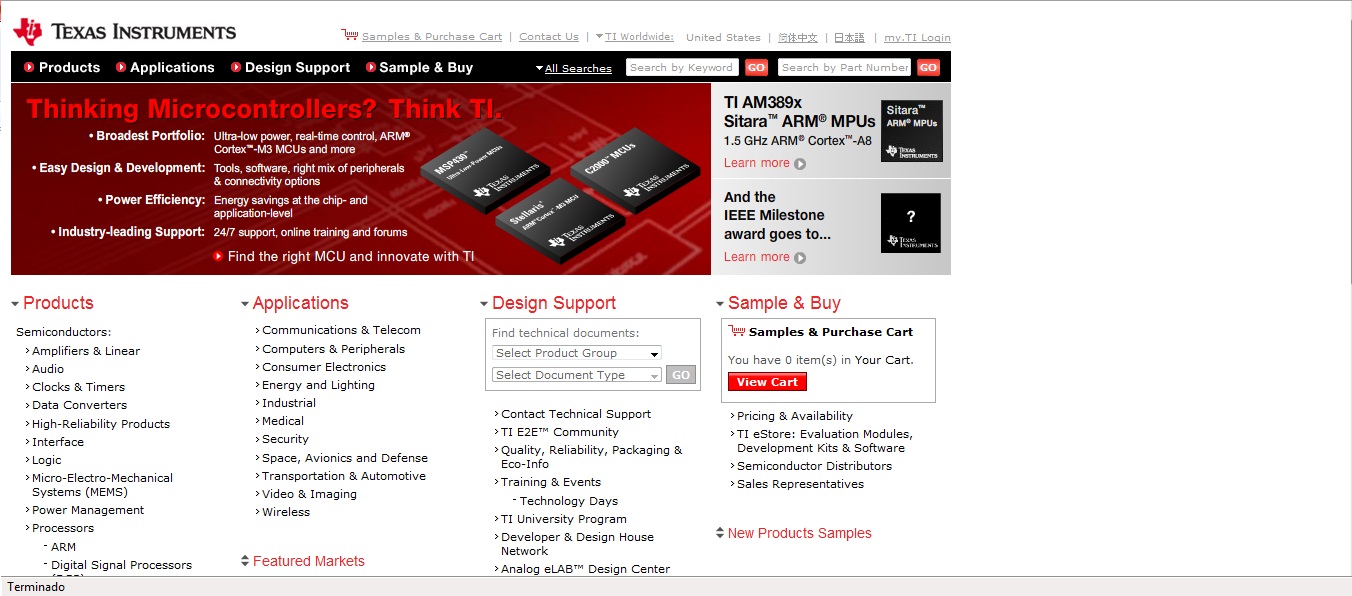Click the arrow icon after IEEE Milestone Learn more
Screen dimensions: 1352x596
(x=800, y=258)
